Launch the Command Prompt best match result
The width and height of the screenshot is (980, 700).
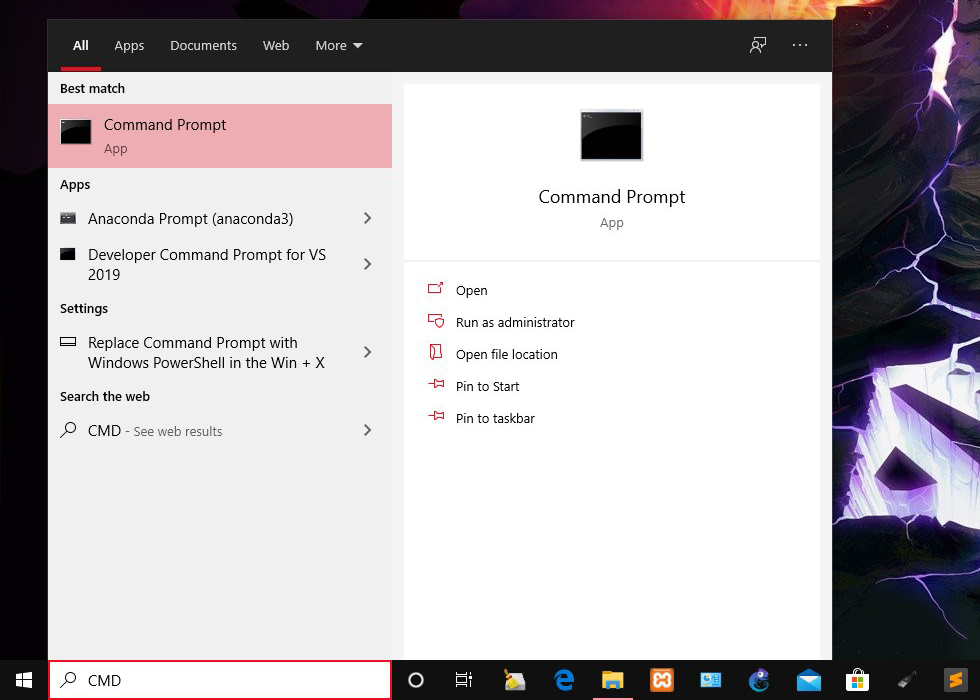[220, 136]
